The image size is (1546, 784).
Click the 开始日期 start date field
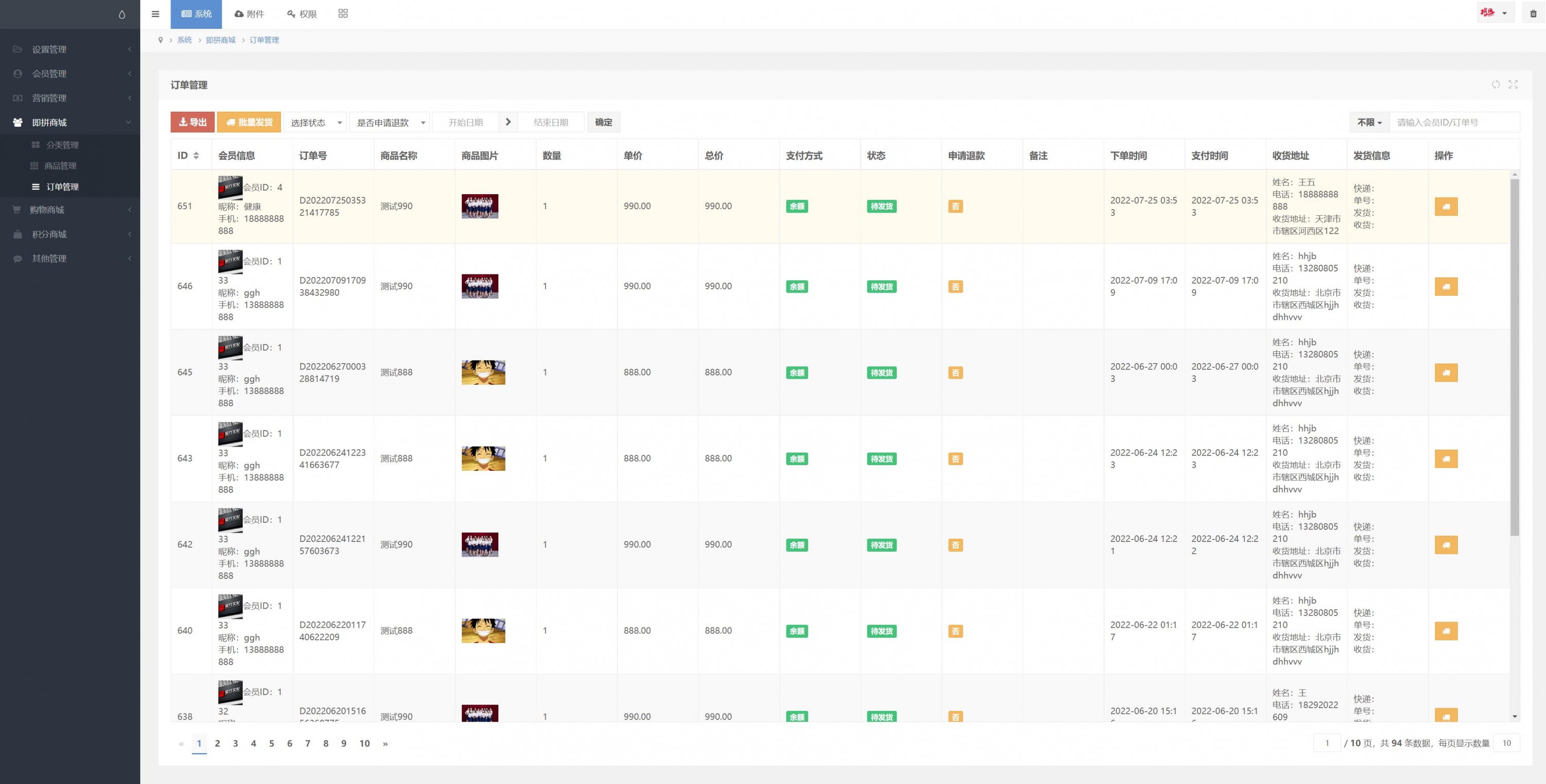[466, 123]
